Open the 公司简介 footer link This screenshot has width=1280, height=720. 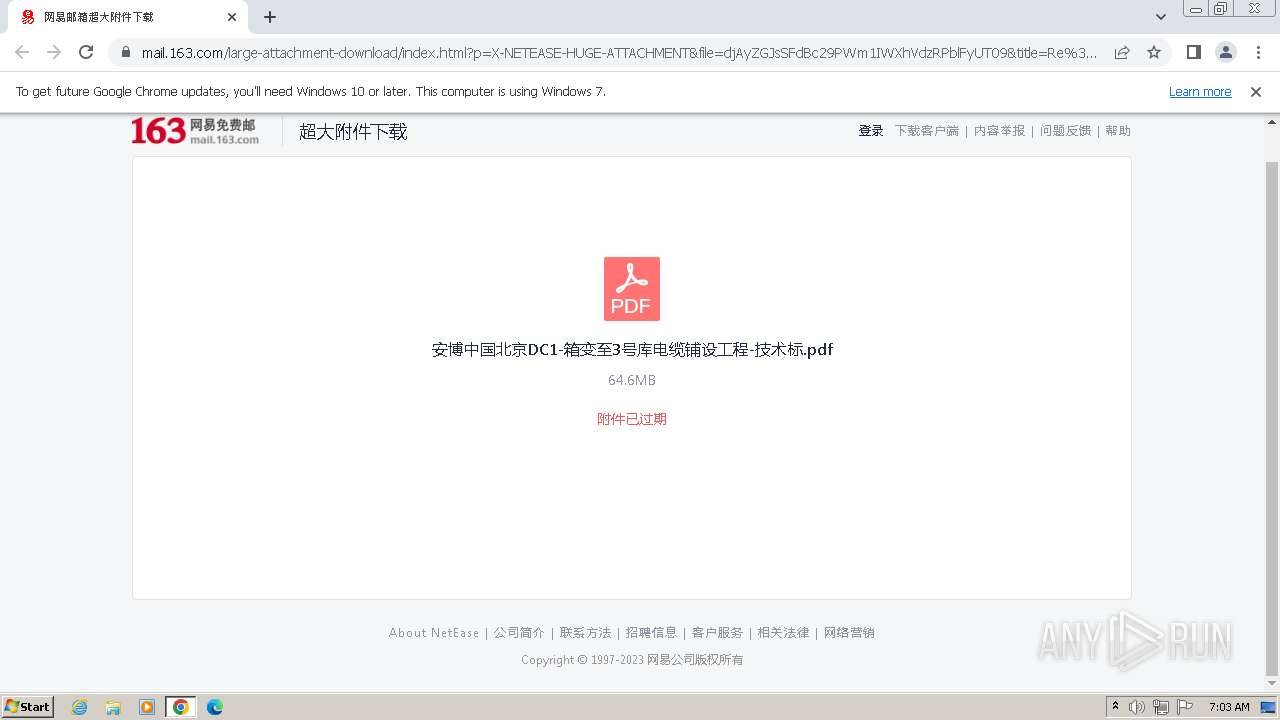(519, 633)
